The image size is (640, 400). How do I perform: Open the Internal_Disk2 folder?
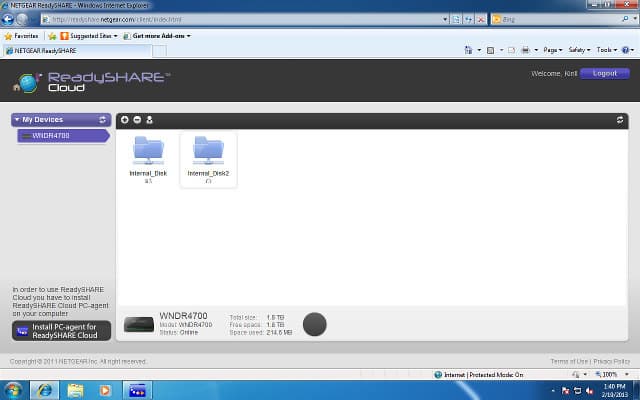(x=208, y=159)
